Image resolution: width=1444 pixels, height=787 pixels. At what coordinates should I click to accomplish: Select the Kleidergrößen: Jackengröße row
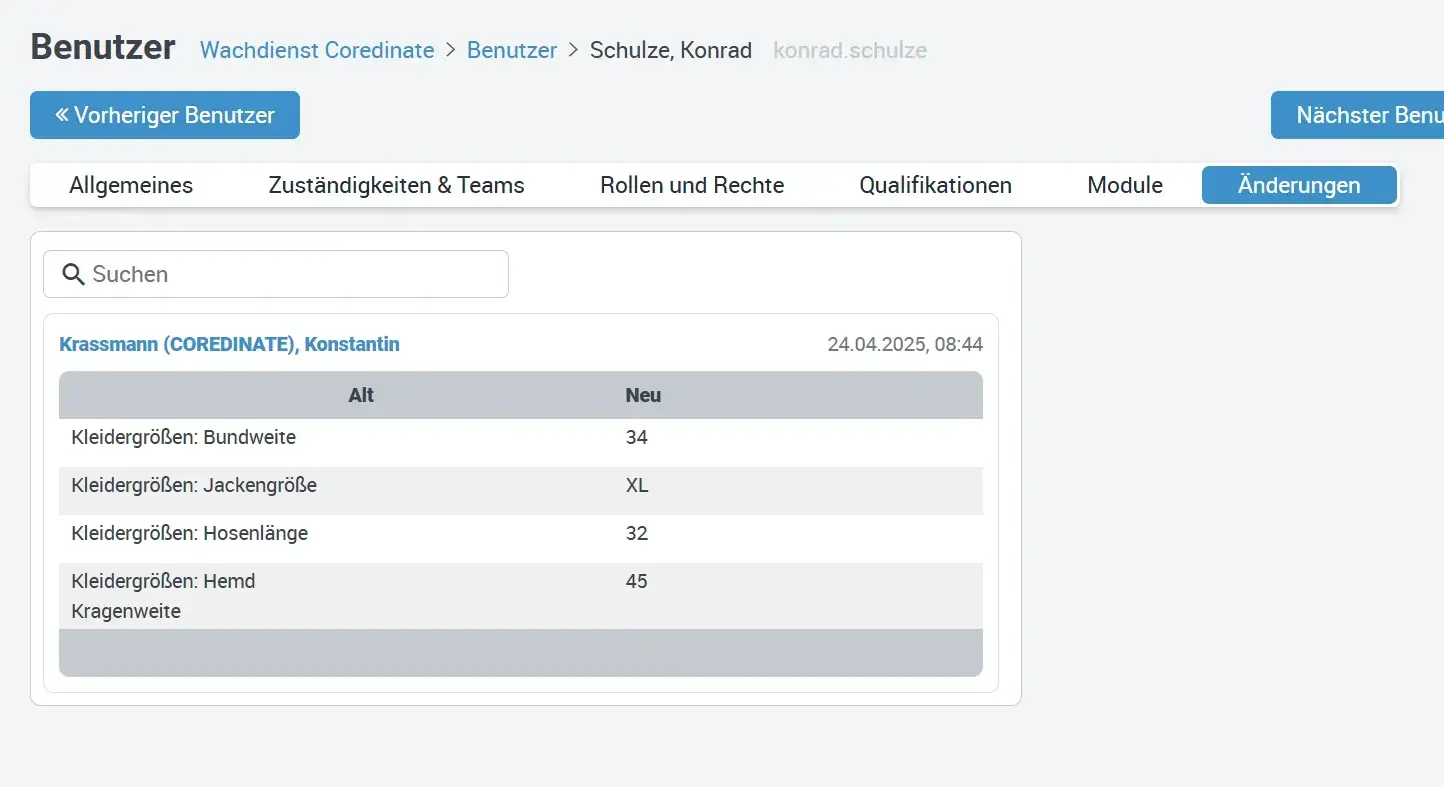coord(194,485)
